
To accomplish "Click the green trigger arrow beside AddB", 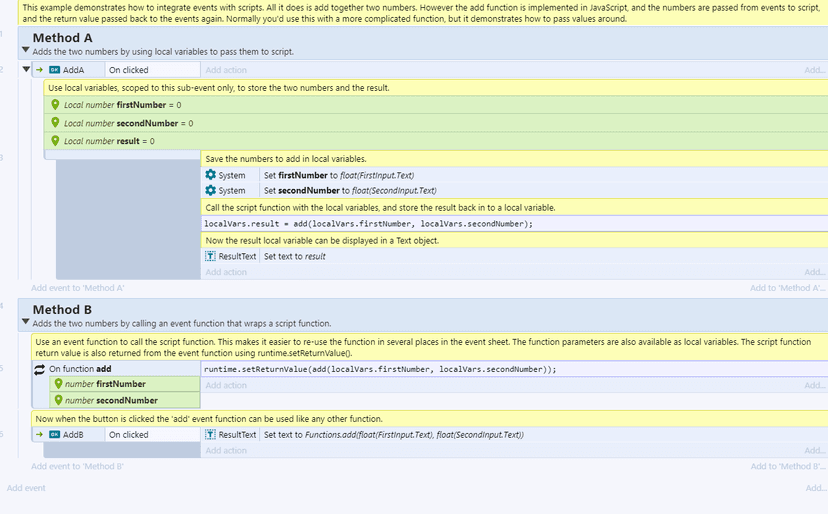I will pos(40,434).
